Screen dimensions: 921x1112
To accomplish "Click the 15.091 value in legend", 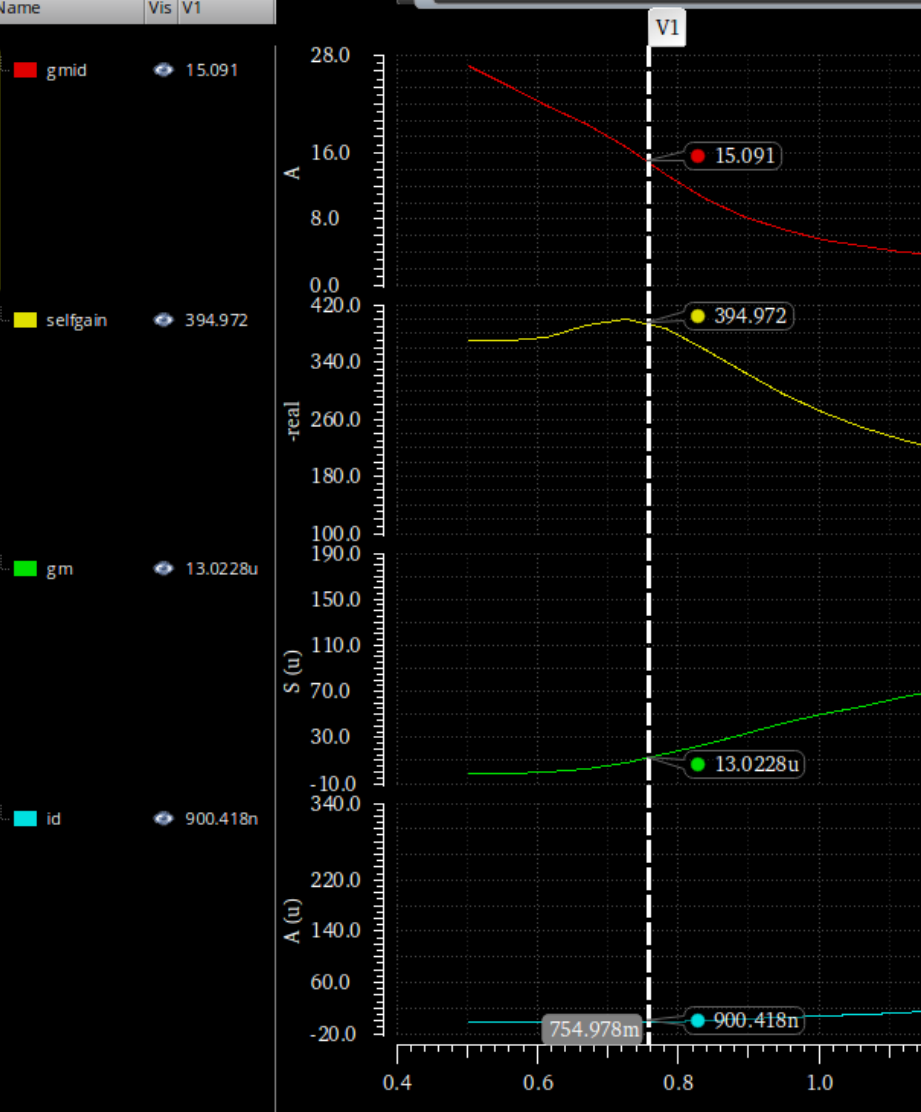I will [212, 70].
